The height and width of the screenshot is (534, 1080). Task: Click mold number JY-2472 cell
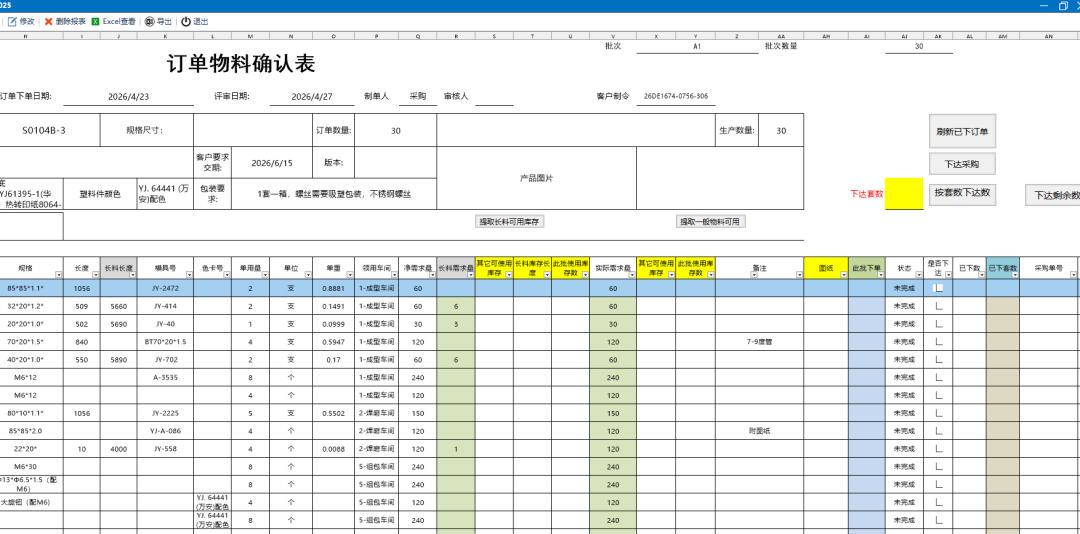(165, 288)
